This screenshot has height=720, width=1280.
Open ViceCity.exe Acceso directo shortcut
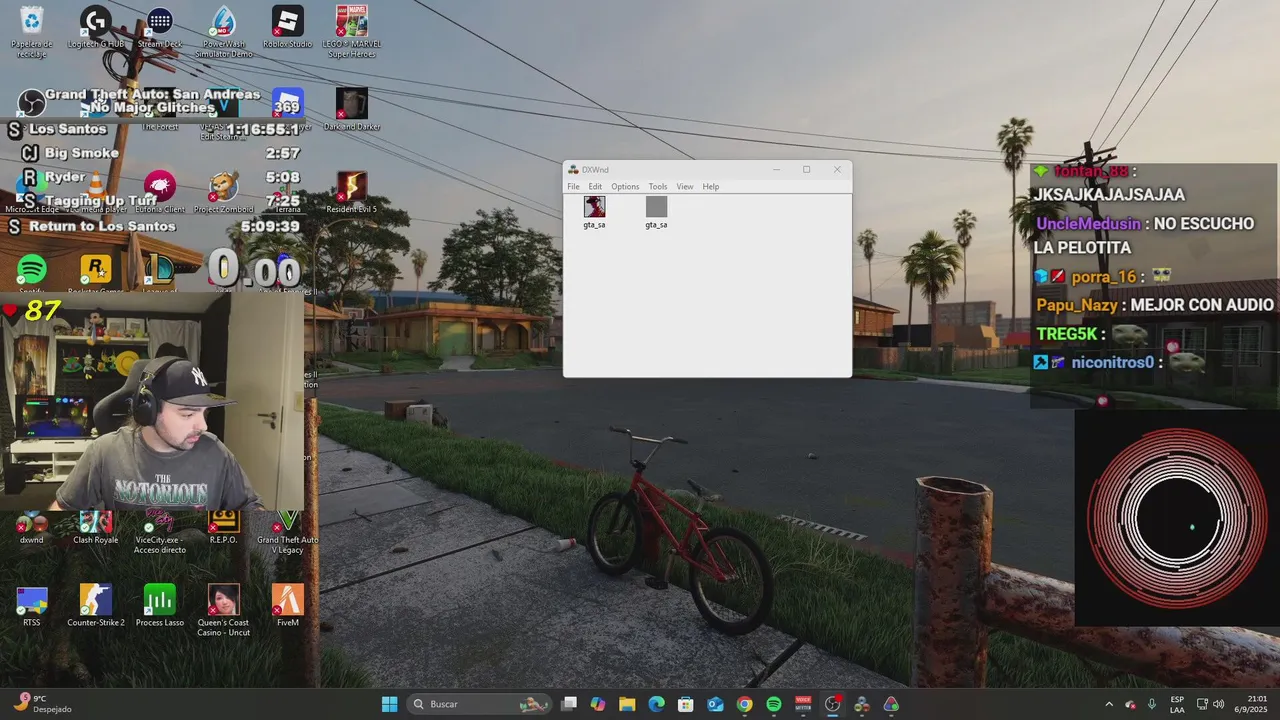click(160, 530)
